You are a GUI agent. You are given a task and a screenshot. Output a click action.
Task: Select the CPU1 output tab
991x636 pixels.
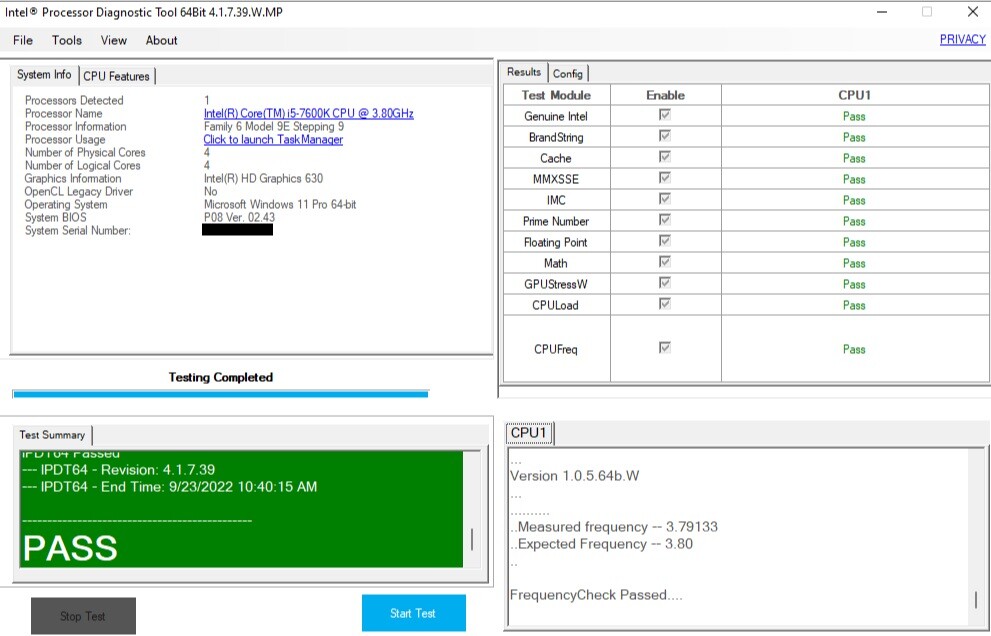click(x=529, y=433)
